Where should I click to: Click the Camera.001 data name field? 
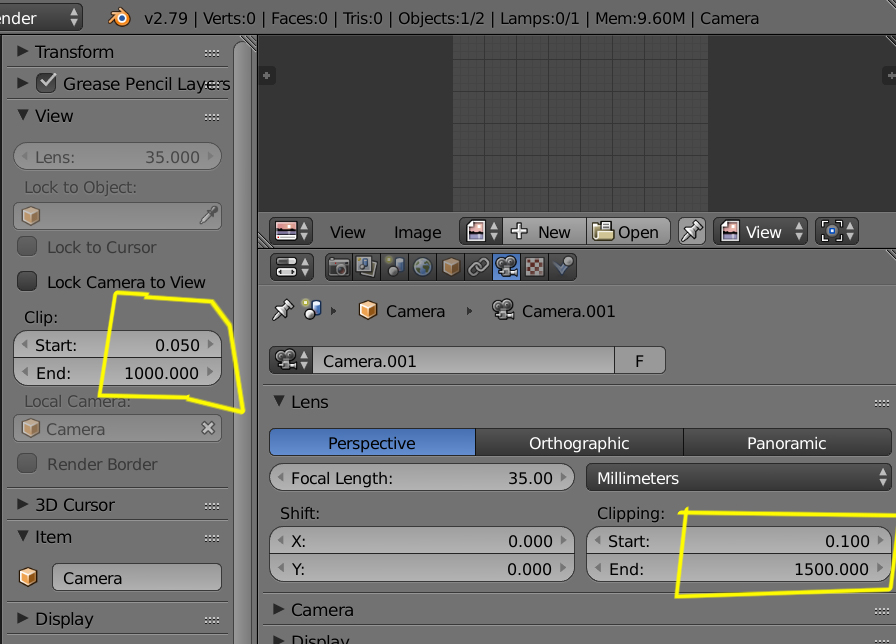(x=463, y=360)
